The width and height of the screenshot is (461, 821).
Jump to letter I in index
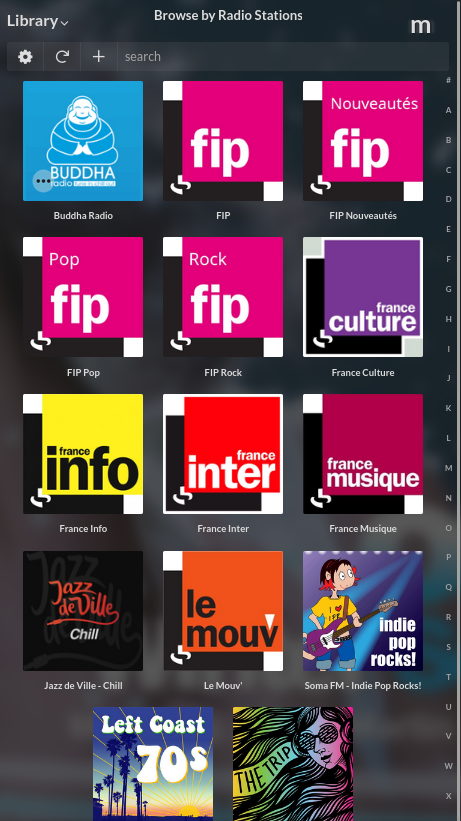pyautogui.click(x=448, y=348)
